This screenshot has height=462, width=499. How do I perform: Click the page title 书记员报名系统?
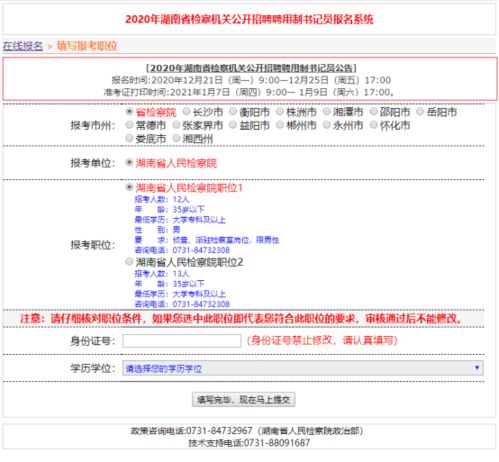pyautogui.click(x=249, y=19)
